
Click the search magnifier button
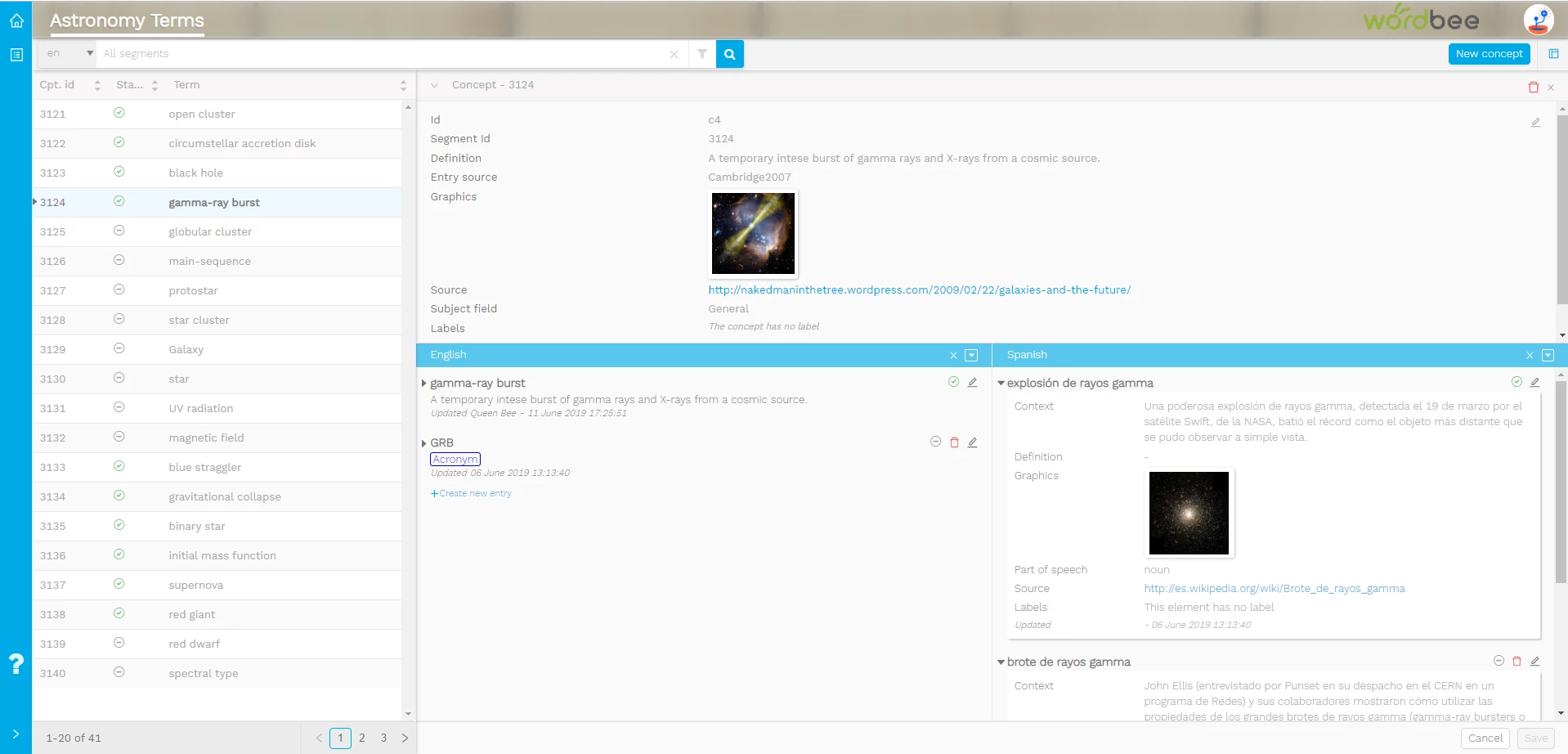pos(729,54)
